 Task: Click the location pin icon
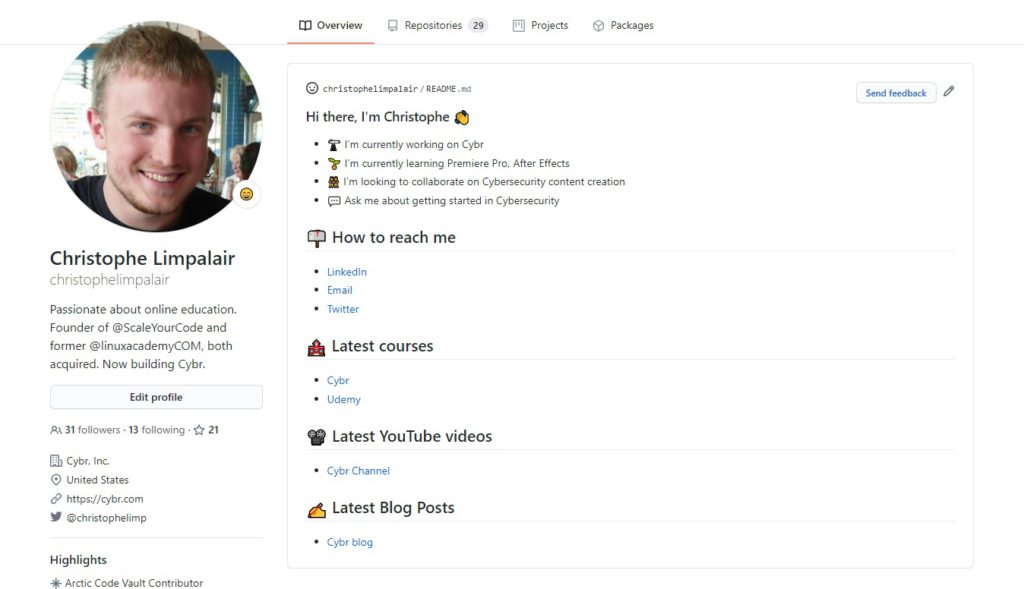(56, 479)
